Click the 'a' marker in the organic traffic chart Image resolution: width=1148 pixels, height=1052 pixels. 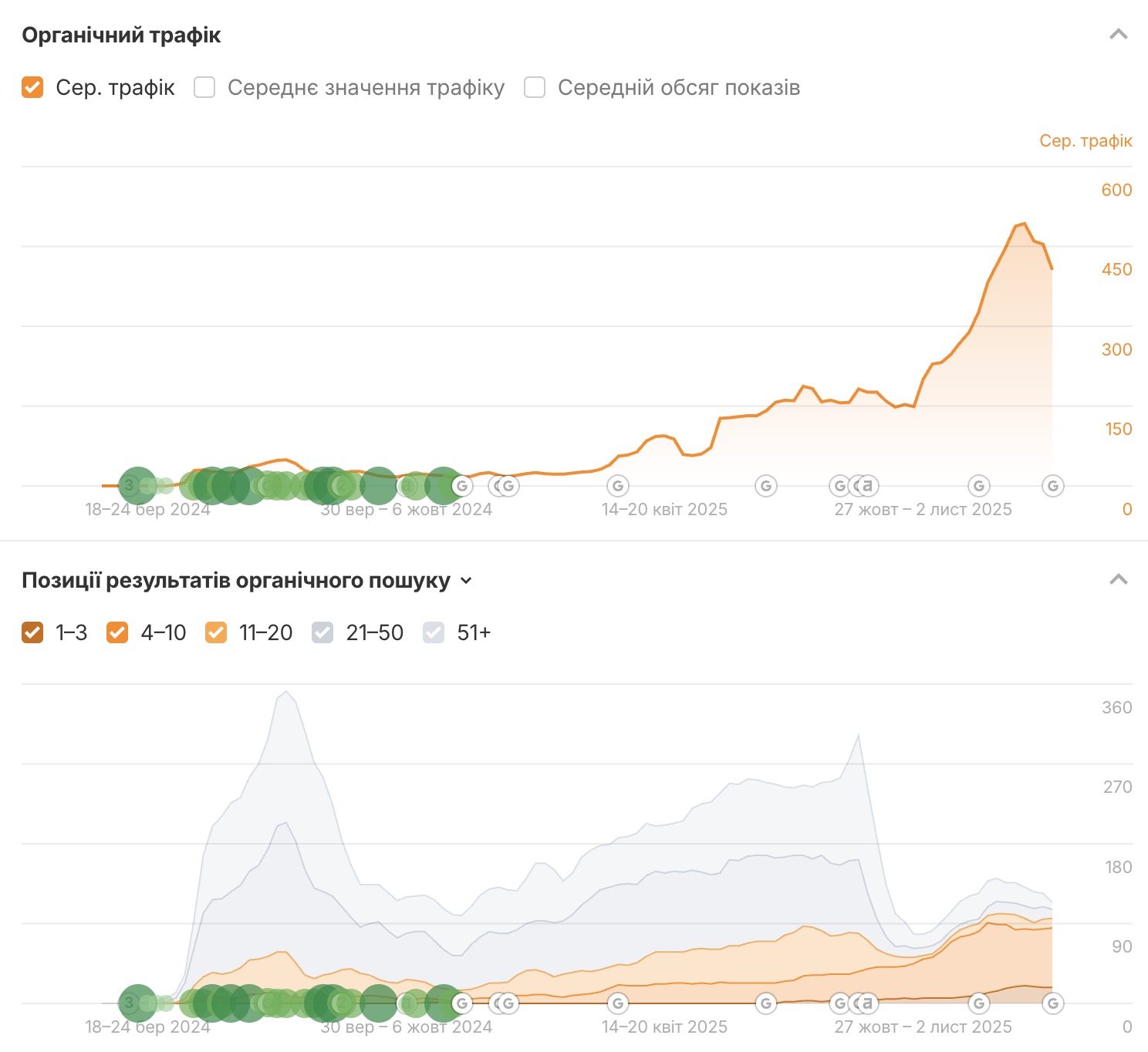[868, 486]
